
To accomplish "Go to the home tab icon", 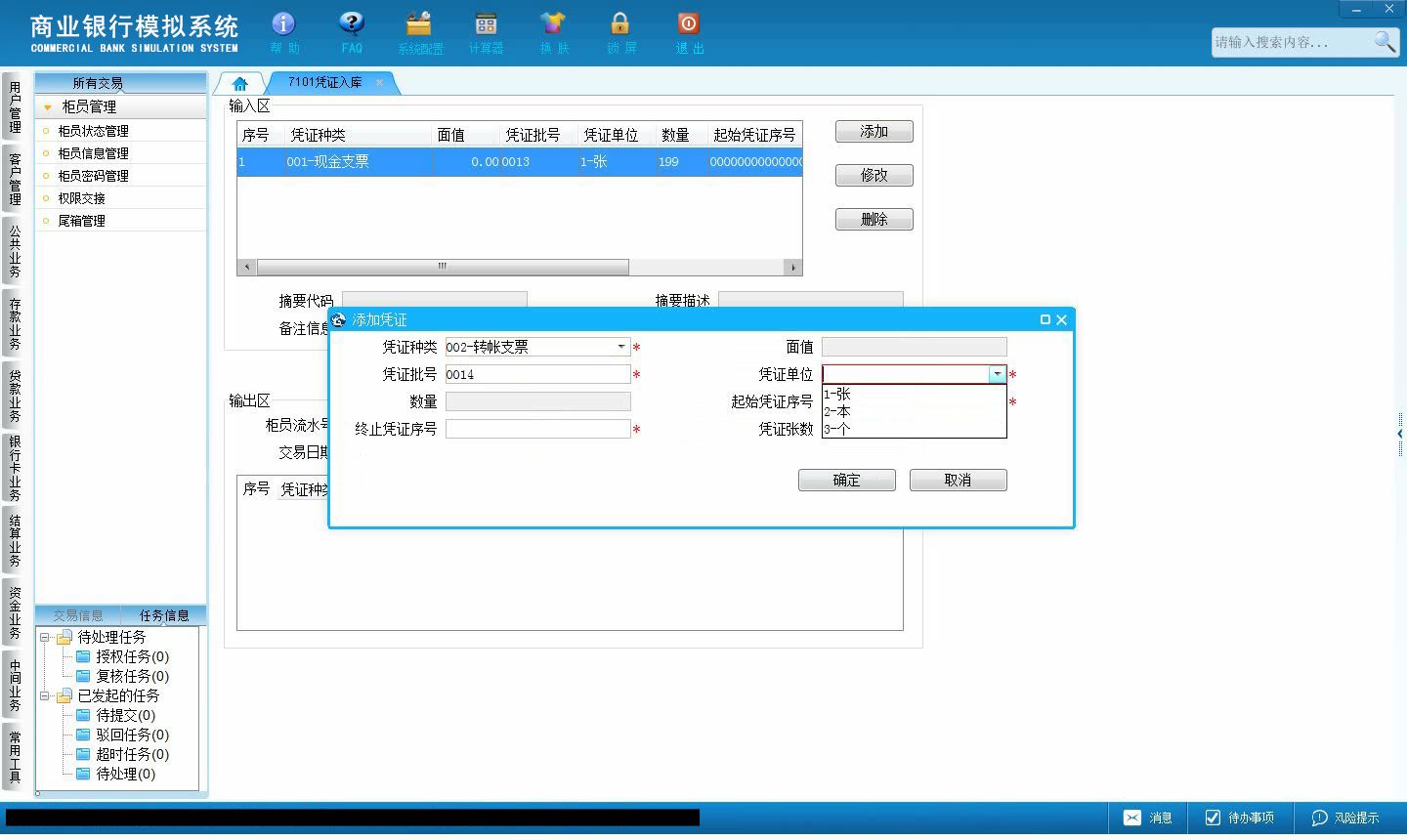I will [x=240, y=84].
